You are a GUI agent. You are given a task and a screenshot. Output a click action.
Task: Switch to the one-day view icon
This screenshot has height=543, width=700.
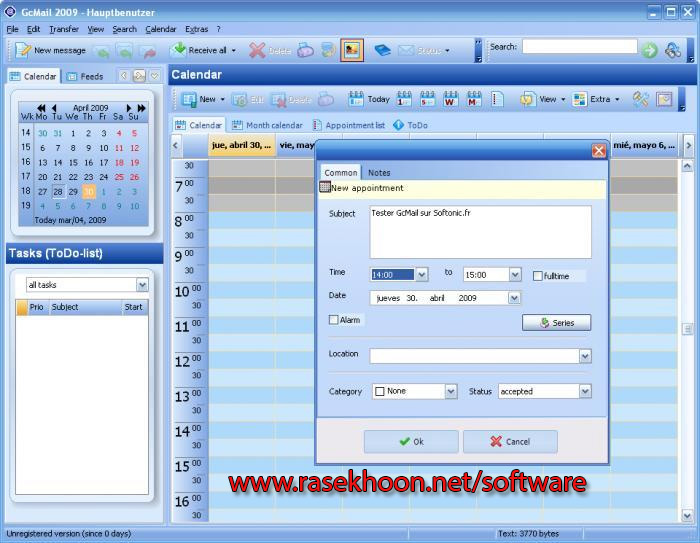click(404, 99)
